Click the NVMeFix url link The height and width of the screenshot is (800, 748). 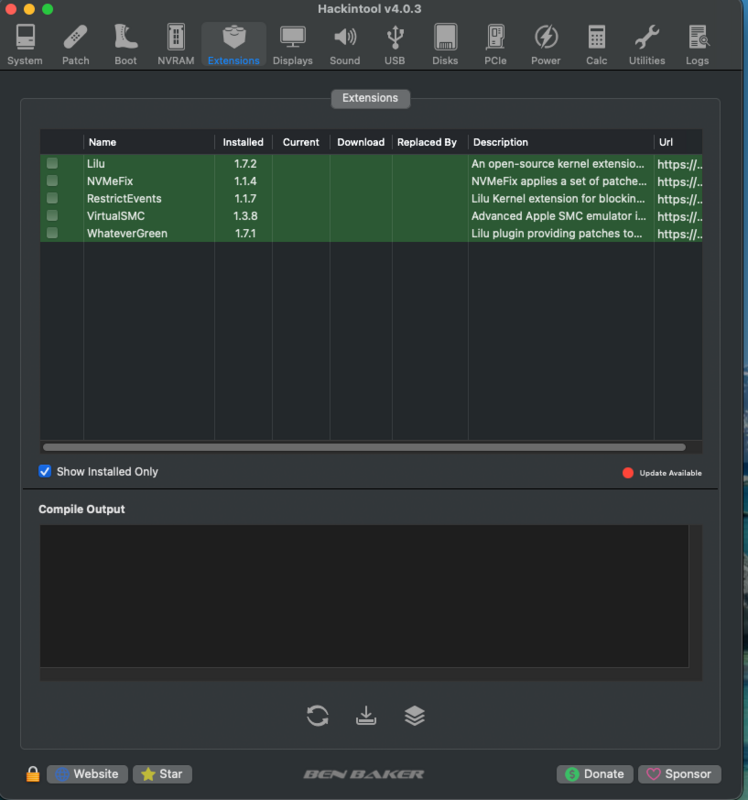(680, 182)
